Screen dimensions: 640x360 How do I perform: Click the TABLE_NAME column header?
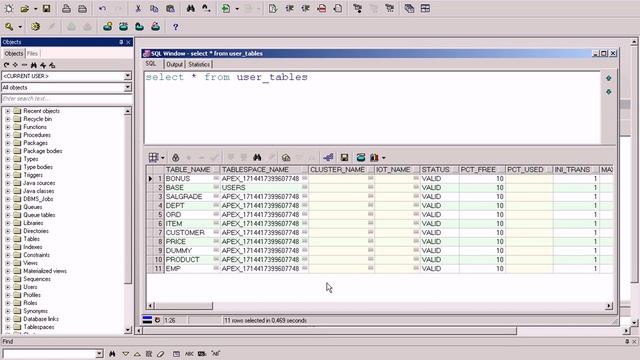[192, 170]
